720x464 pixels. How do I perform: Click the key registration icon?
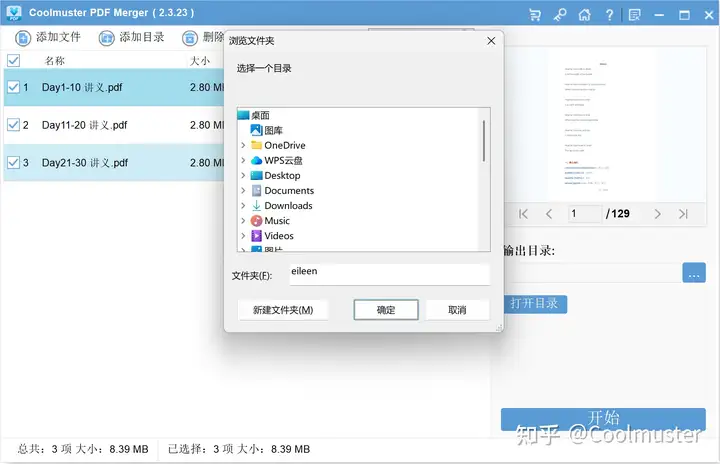pyautogui.click(x=560, y=15)
